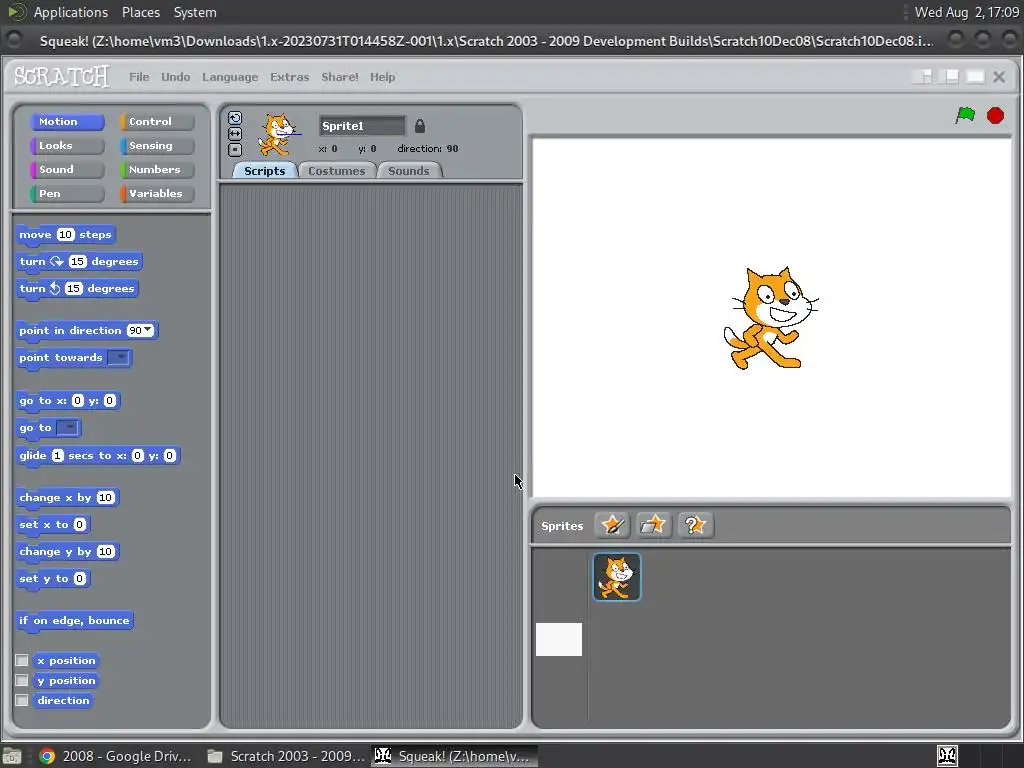Switch to the Scripts tab

click(x=264, y=170)
